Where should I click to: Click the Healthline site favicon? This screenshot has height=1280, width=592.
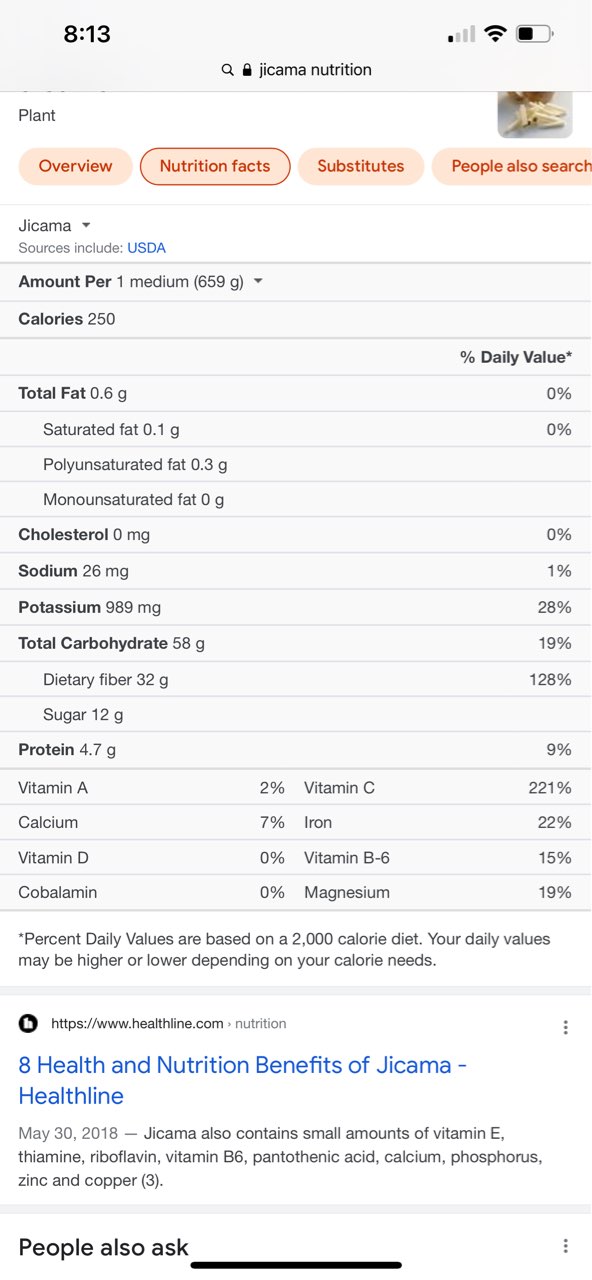(28, 1024)
